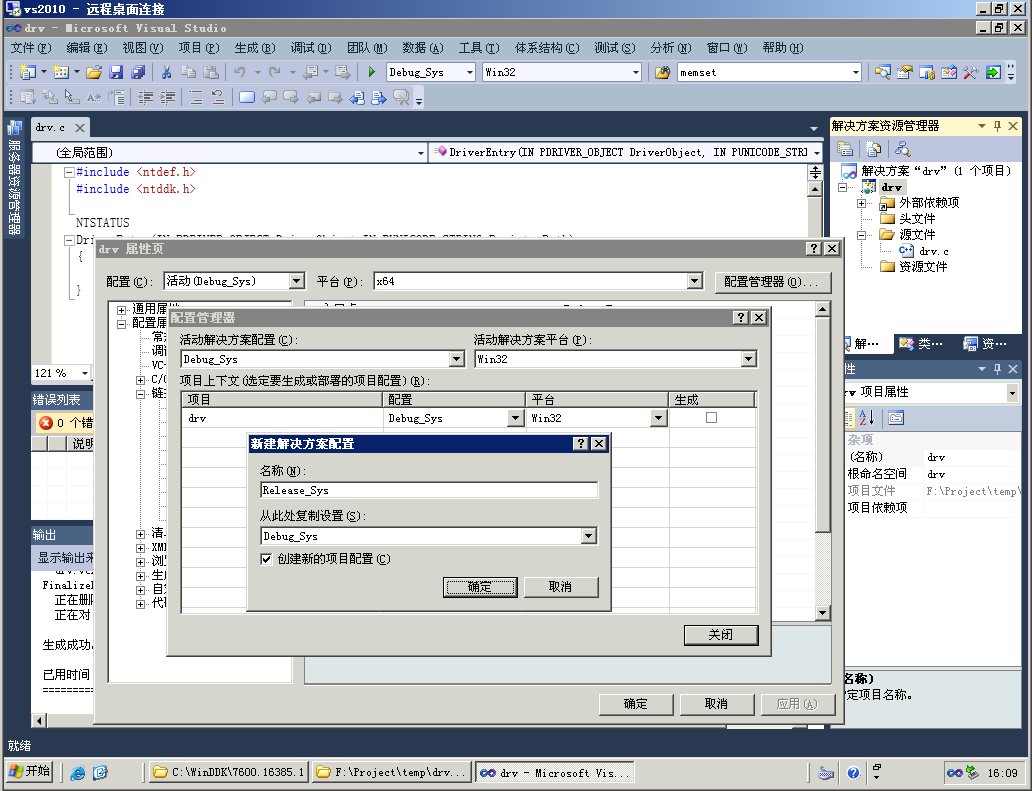Toggle a bookmark with the toolbar icon

[247, 97]
